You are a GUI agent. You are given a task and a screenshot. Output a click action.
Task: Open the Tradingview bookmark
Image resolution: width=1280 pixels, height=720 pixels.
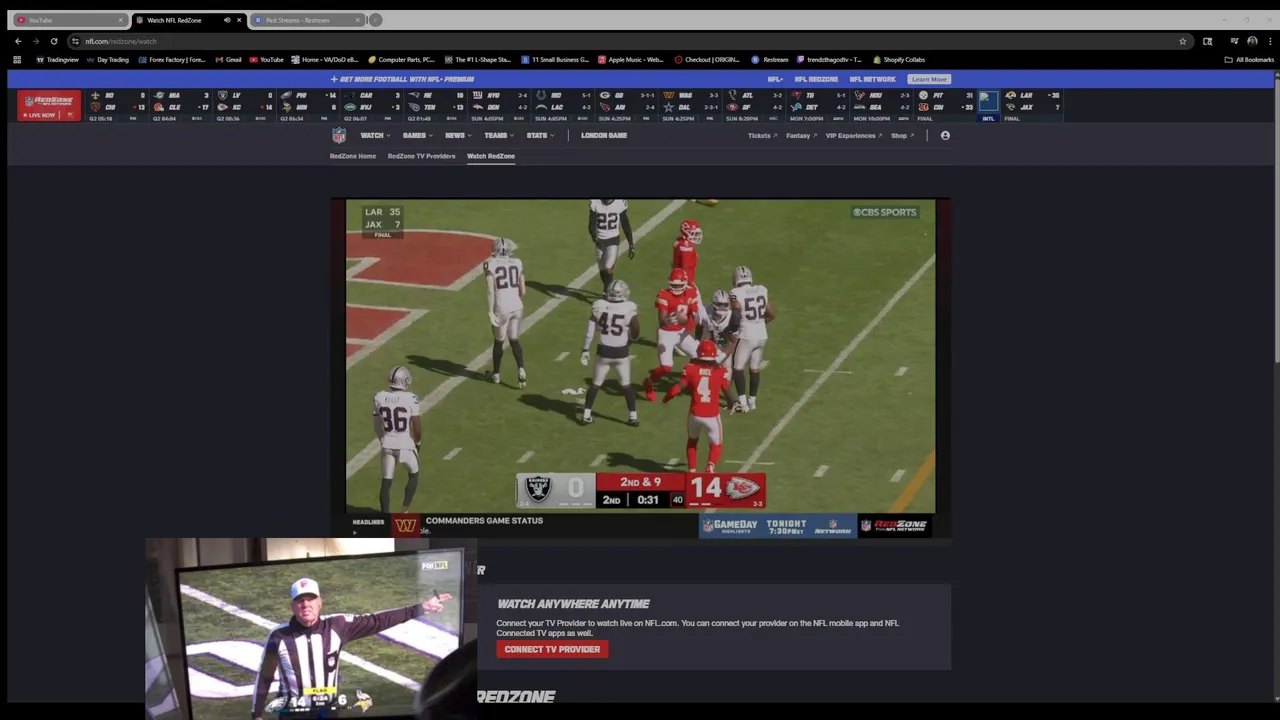[57, 59]
